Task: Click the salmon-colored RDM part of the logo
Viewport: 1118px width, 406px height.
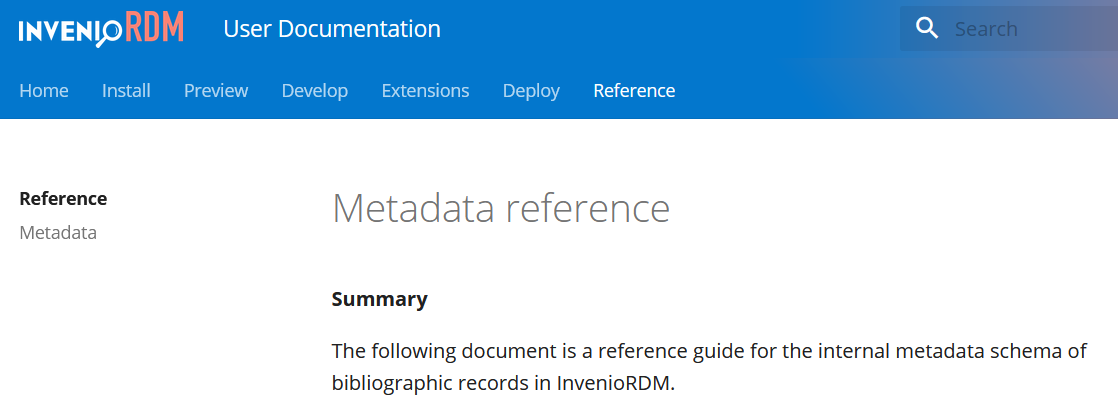Action: tap(156, 28)
